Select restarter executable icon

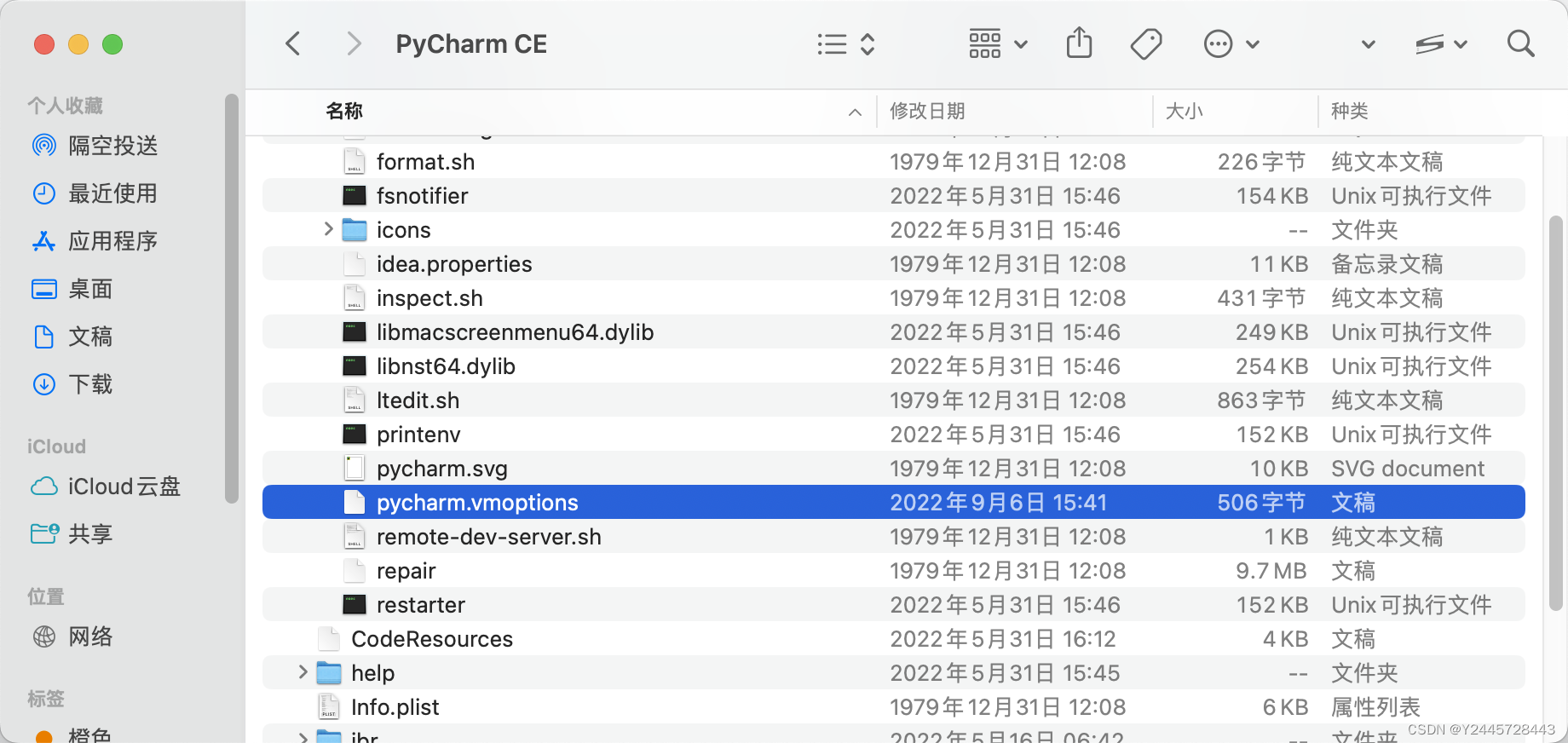pyautogui.click(x=355, y=604)
